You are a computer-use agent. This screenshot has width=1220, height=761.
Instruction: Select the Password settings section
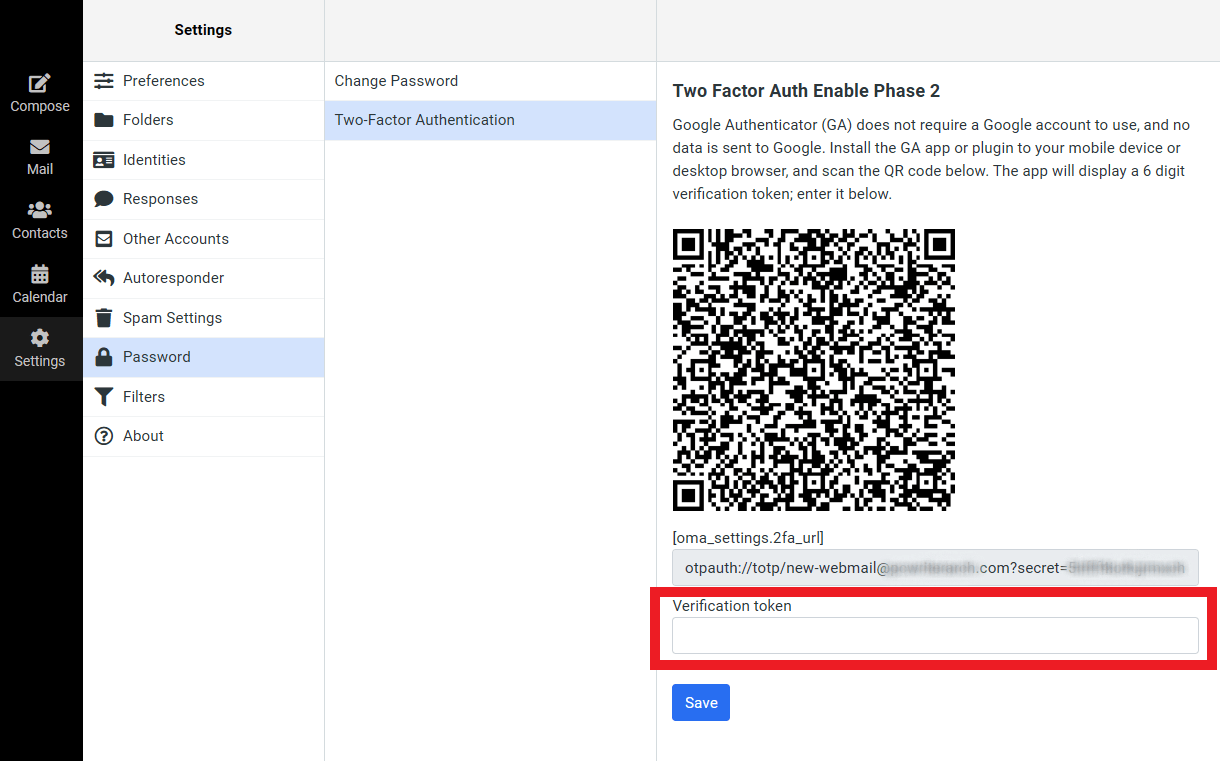[x=204, y=357]
